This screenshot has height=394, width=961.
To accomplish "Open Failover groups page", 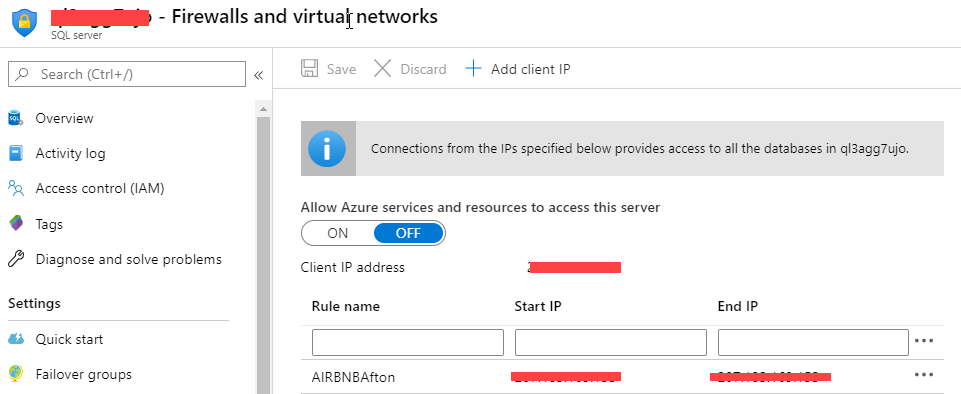I will [x=83, y=374].
